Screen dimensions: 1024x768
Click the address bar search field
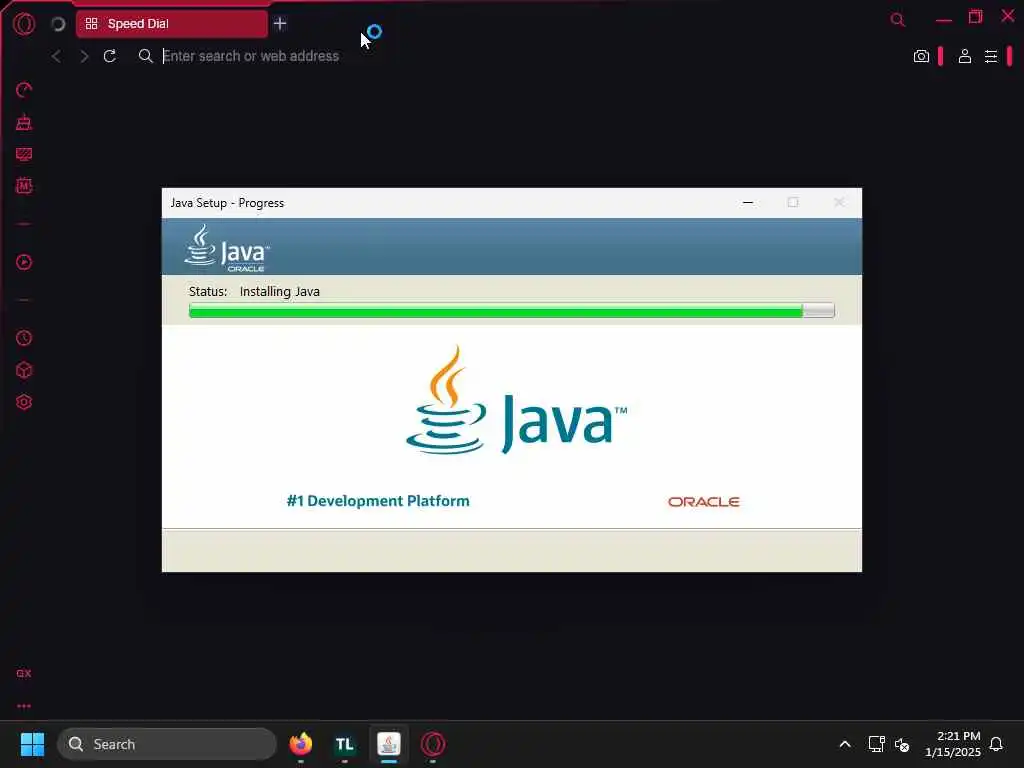tap(522, 56)
